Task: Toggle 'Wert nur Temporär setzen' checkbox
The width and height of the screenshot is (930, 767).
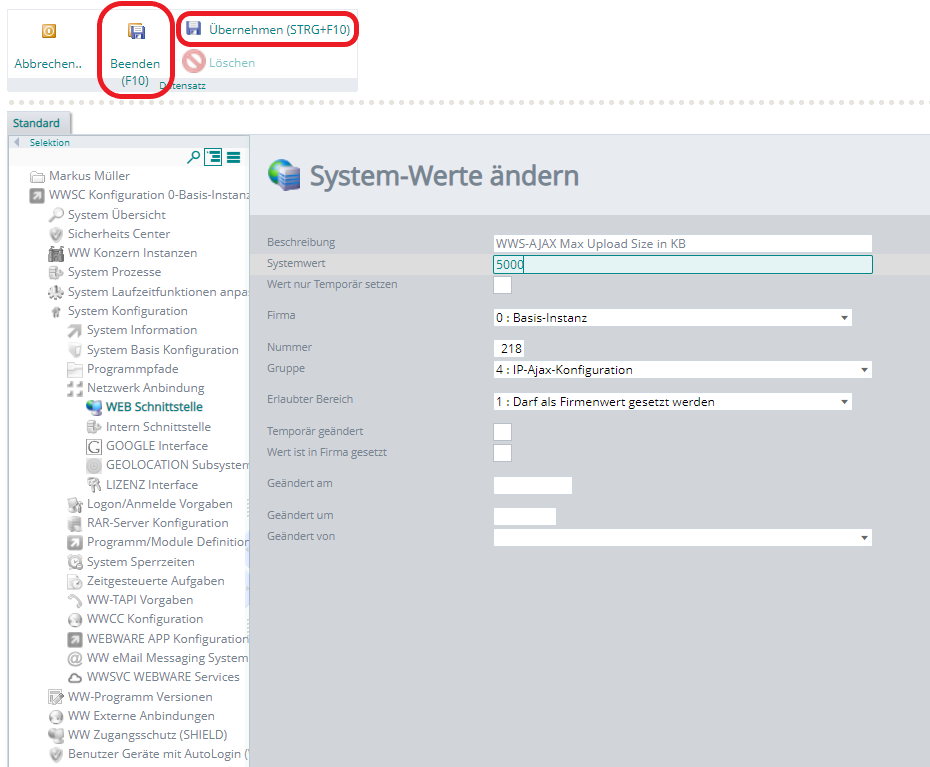Action: pyautogui.click(x=503, y=285)
